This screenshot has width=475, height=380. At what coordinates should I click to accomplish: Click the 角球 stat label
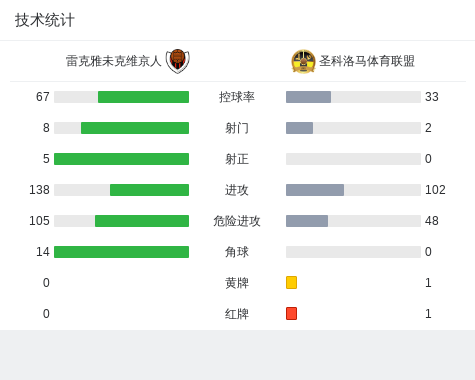point(237,252)
